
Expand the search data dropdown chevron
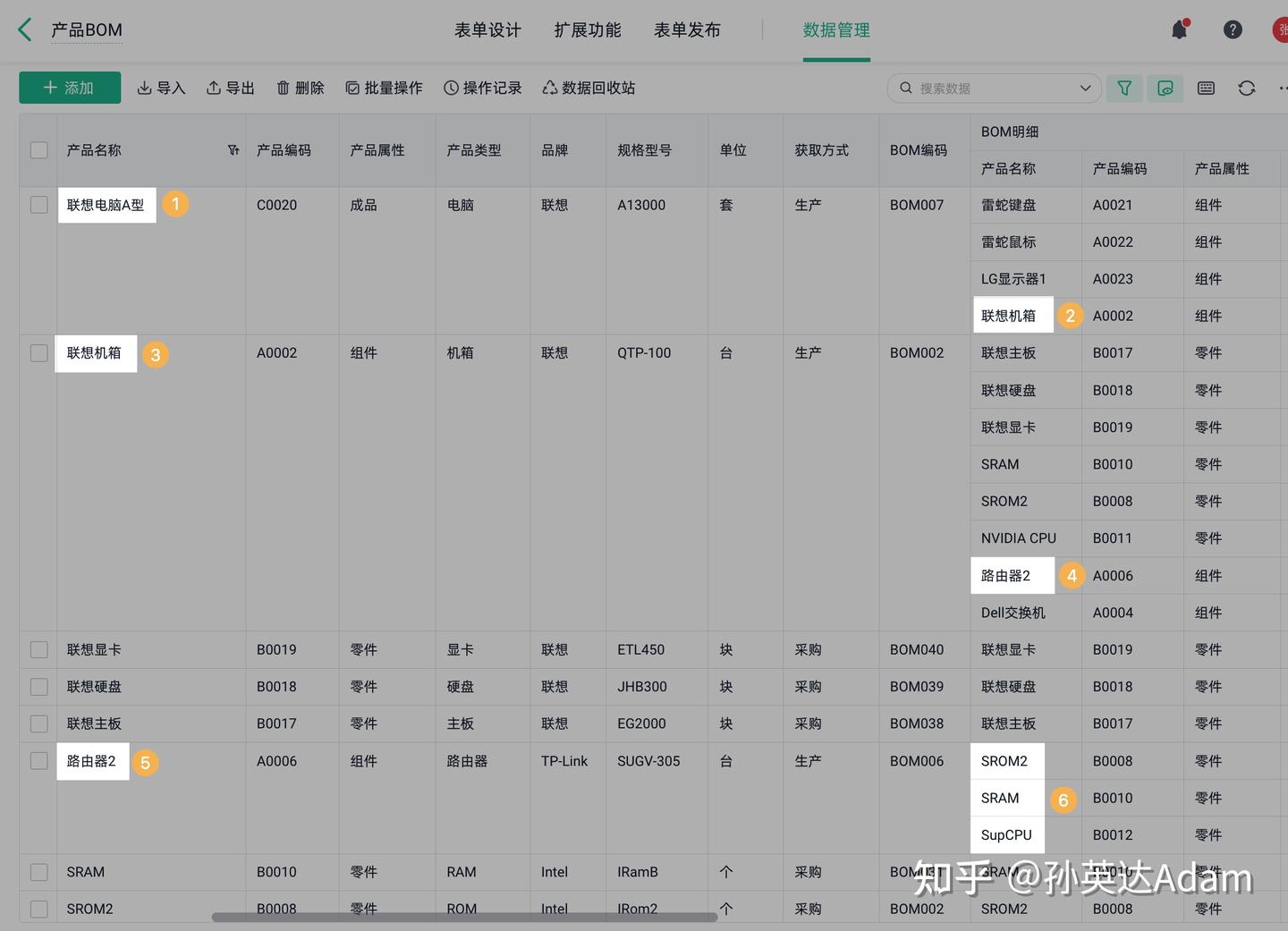[1085, 88]
